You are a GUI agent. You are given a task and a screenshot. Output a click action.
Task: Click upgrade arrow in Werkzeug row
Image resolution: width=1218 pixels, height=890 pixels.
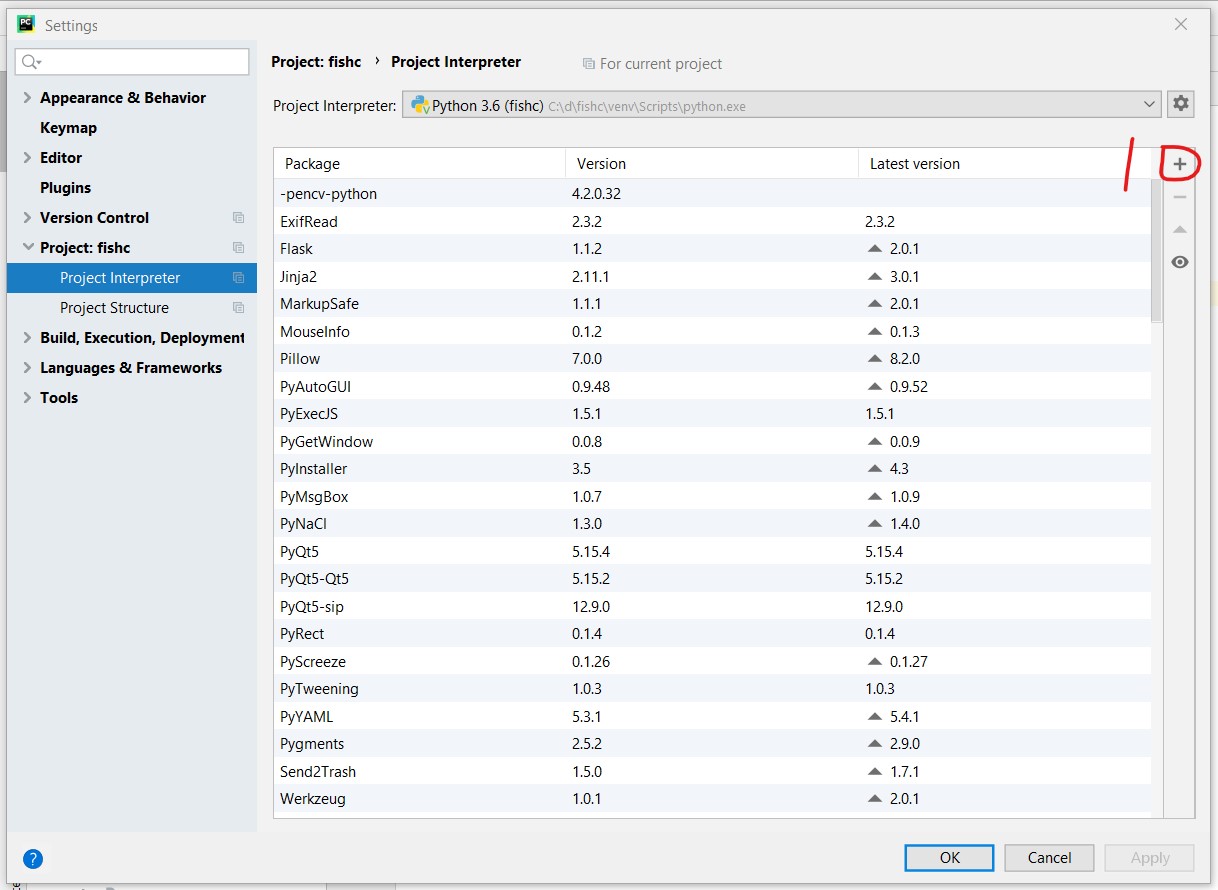pos(875,799)
